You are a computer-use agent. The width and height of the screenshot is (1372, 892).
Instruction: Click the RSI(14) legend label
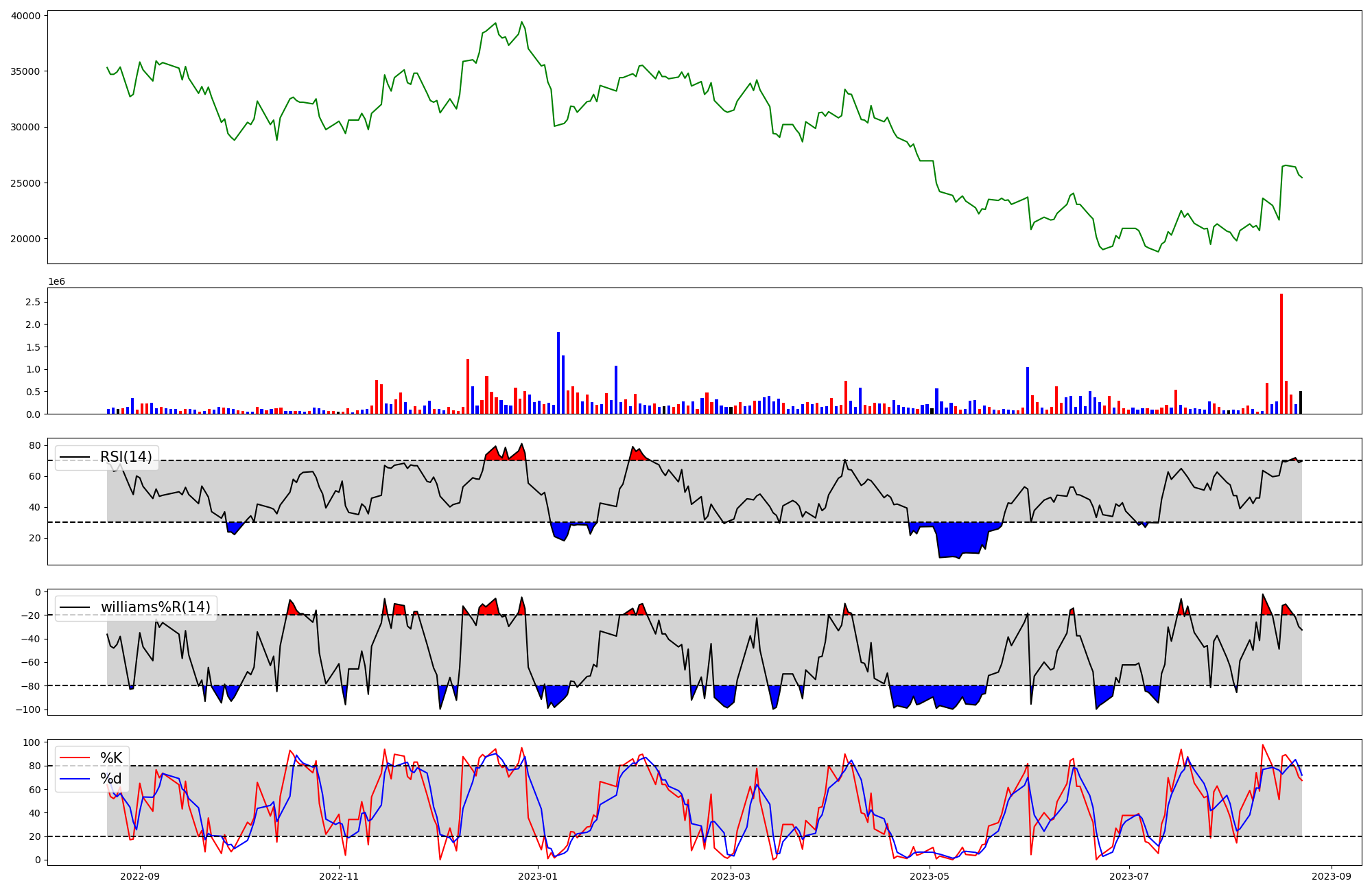[x=126, y=458]
